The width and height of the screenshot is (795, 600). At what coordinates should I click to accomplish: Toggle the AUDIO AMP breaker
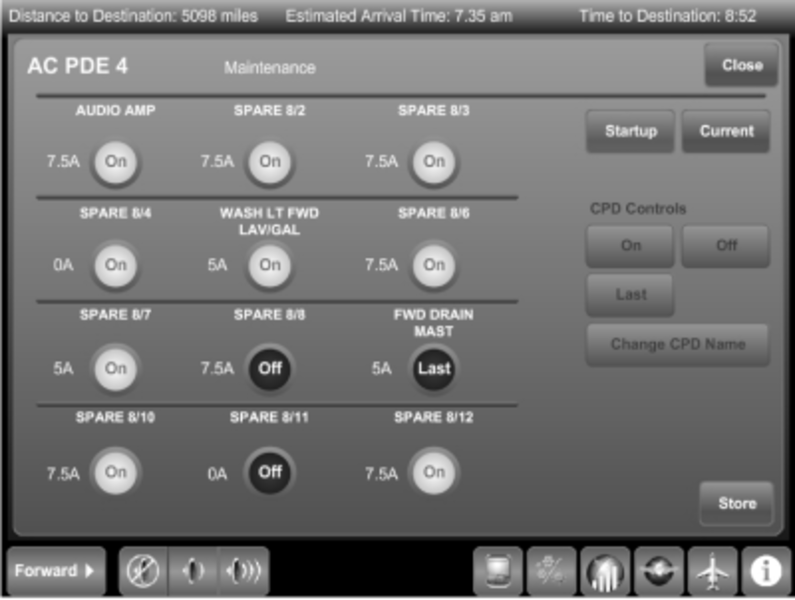pos(116,162)
